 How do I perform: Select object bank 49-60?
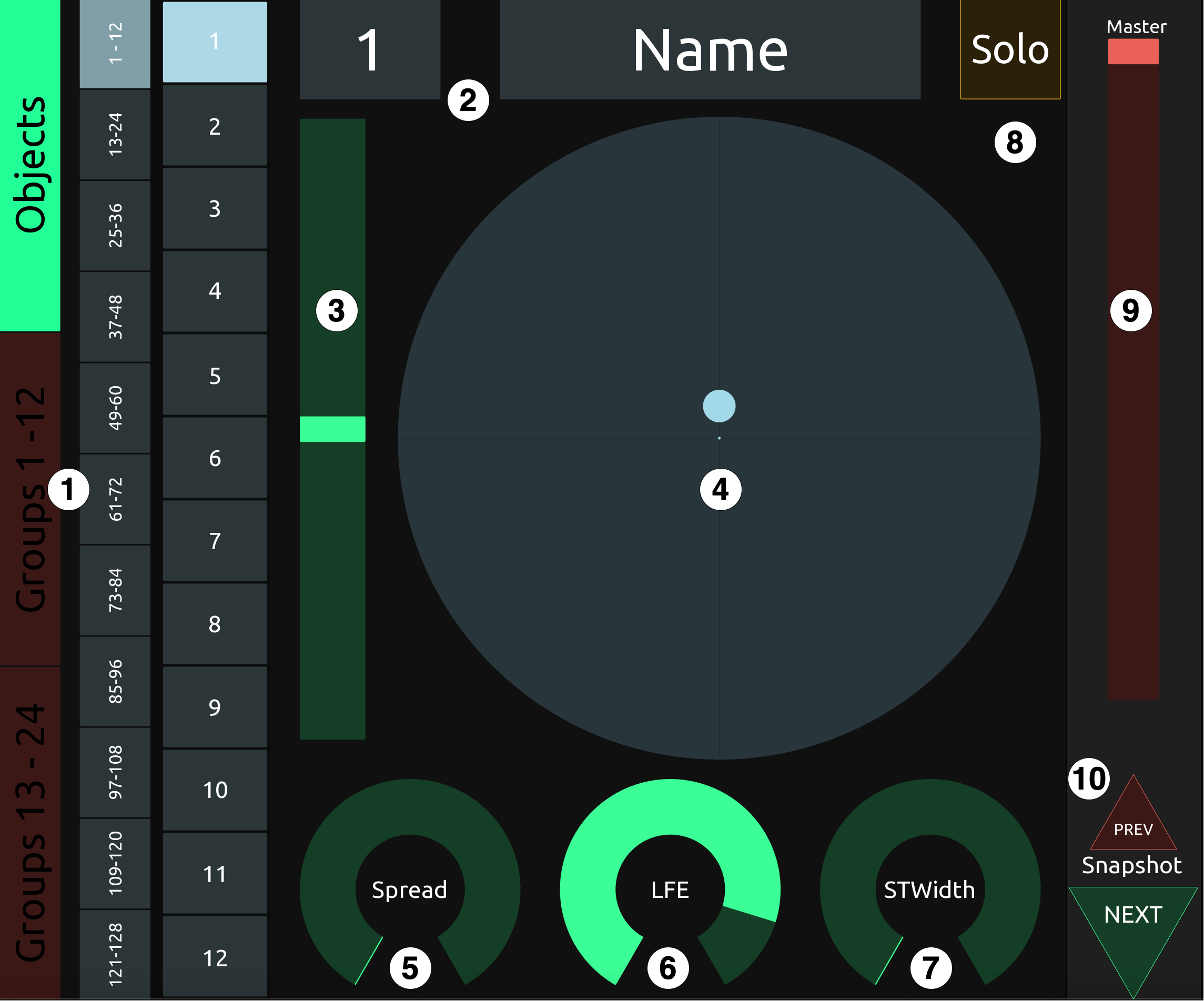[115, 408]
